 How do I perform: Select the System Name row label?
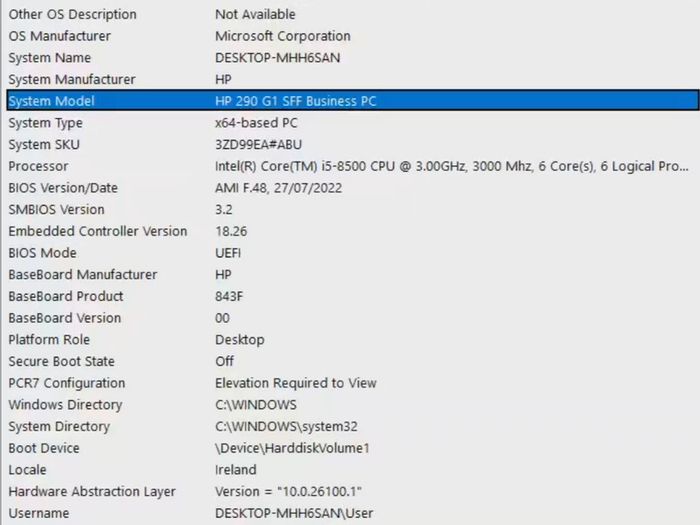point(50,58)
